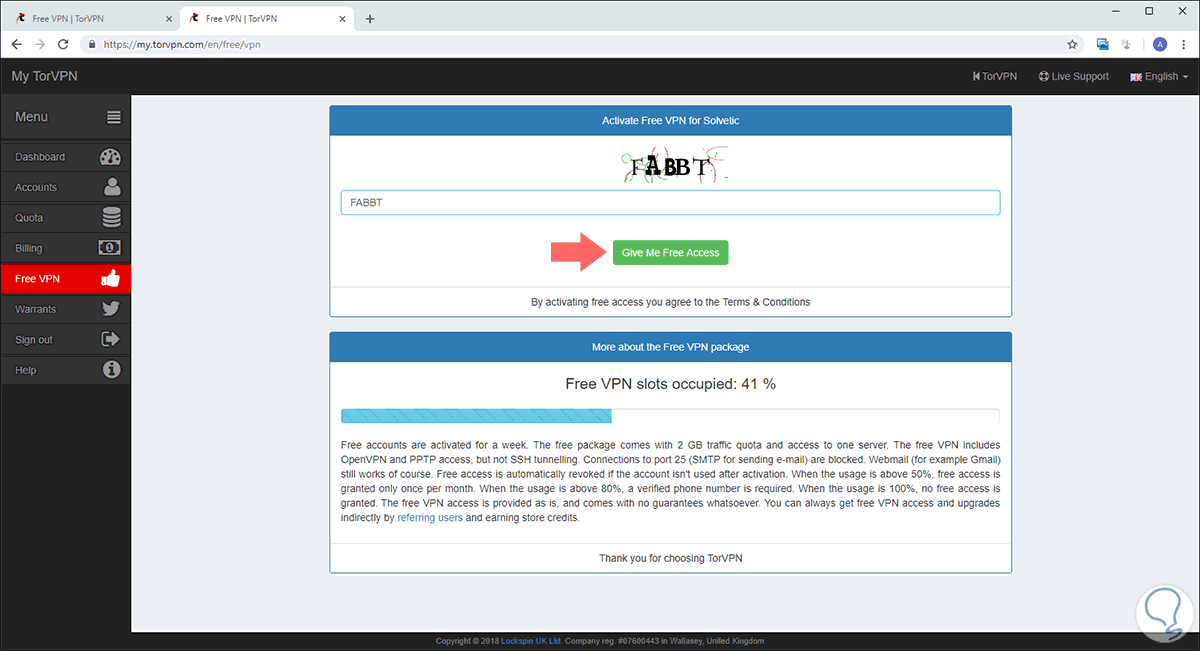Toggle the Menu hamburger icon
The height and width of the screenshot is (651, 1200).
(114, 117)
